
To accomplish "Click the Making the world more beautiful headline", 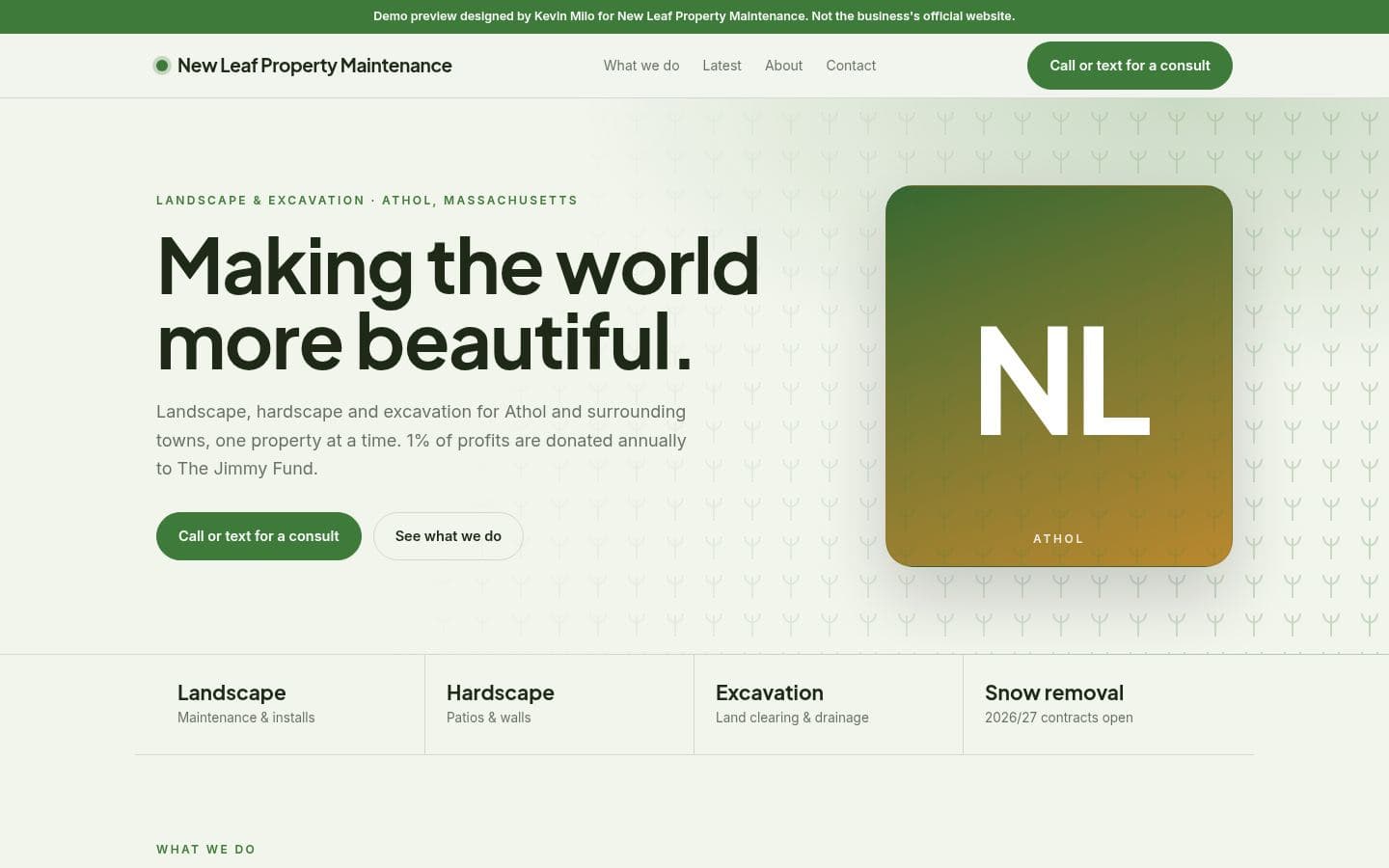I will pos(458,304).
